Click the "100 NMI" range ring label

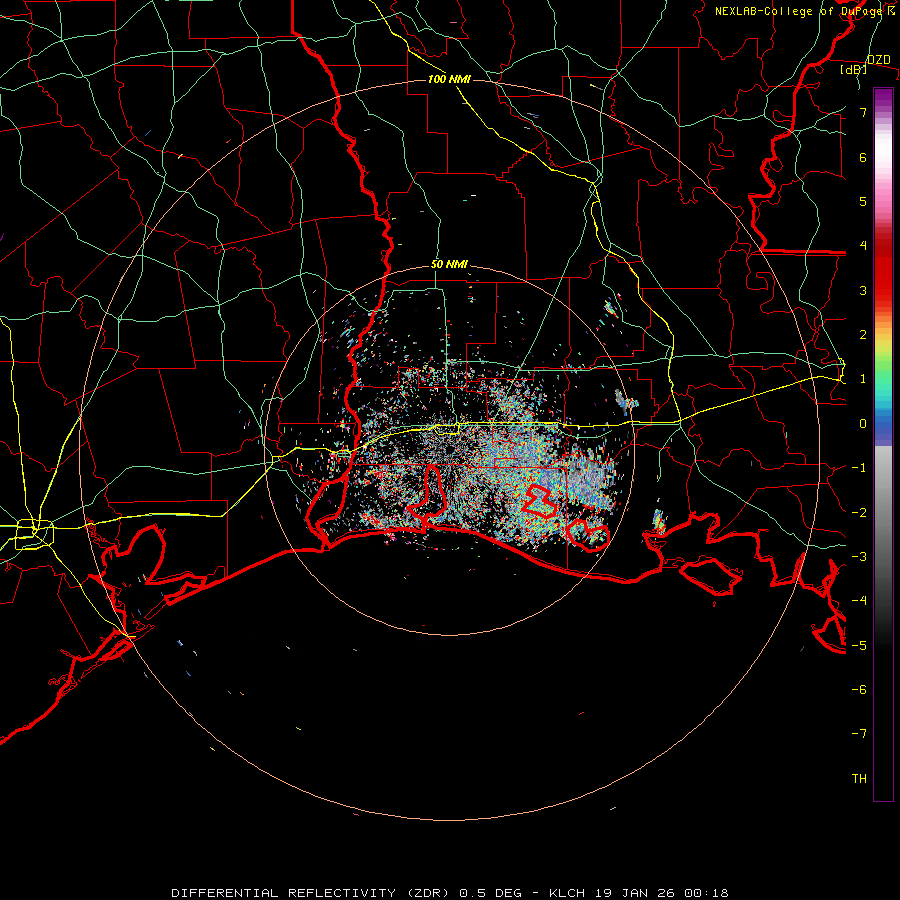[x=449, y=79]
